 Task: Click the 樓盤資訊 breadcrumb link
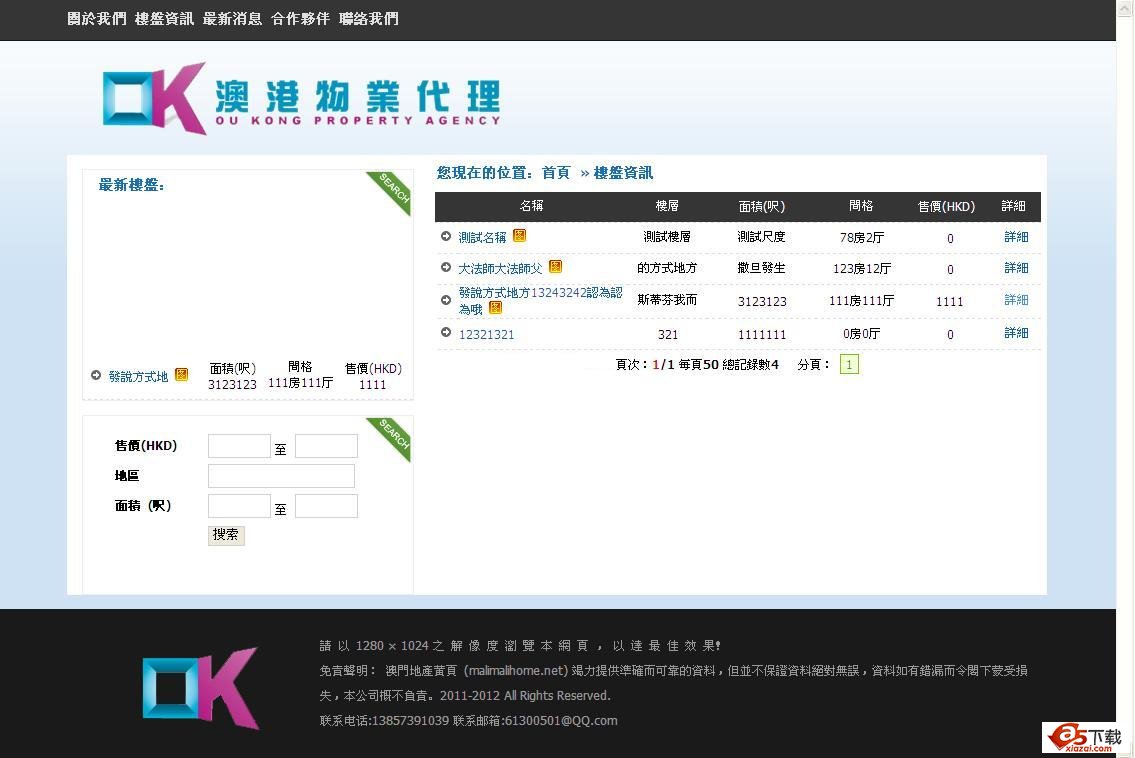[x=623, y=172]
